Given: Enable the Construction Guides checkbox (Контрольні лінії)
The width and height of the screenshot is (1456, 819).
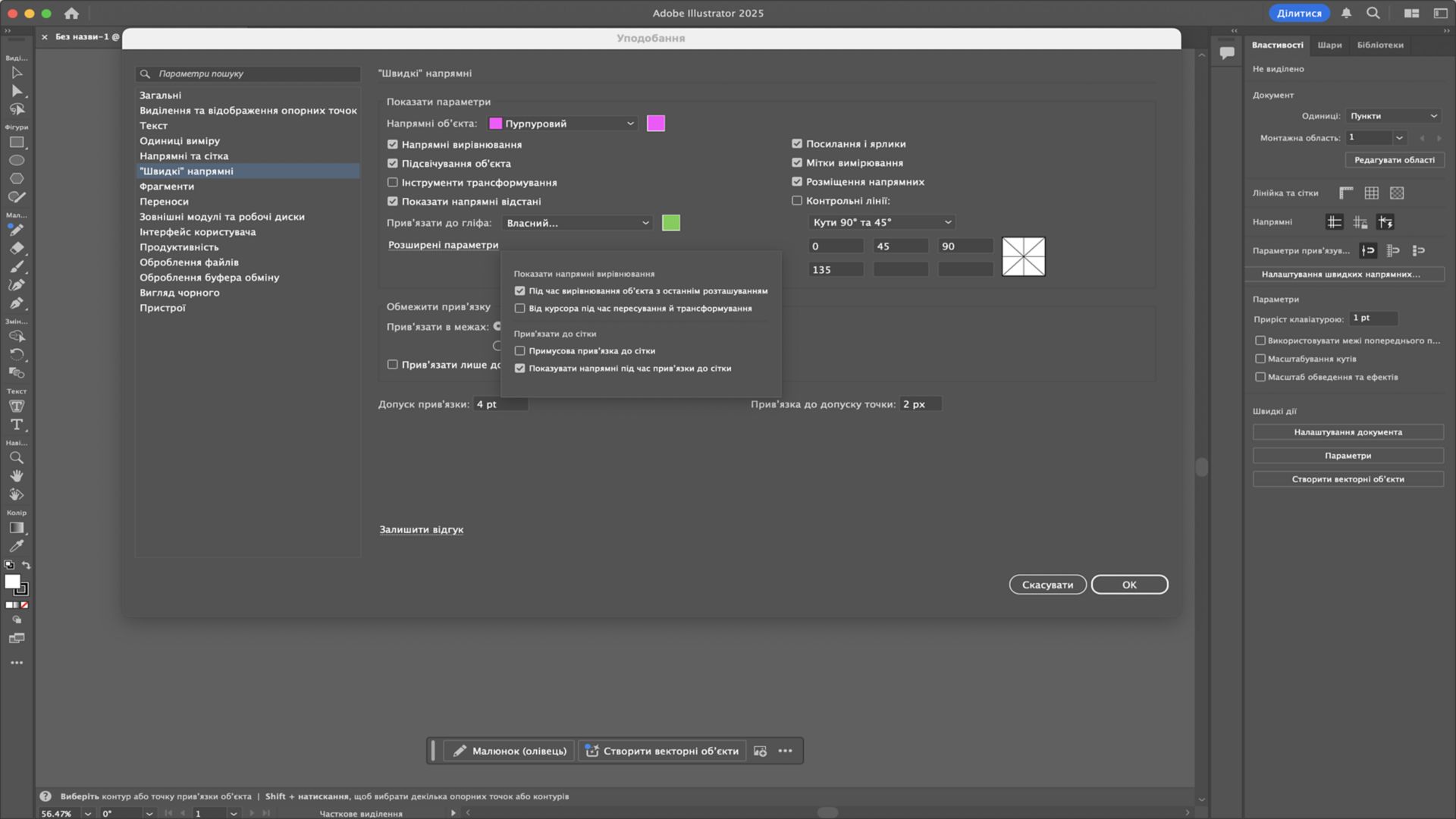Looking at the screenshot, I should (x=796, y=201).
